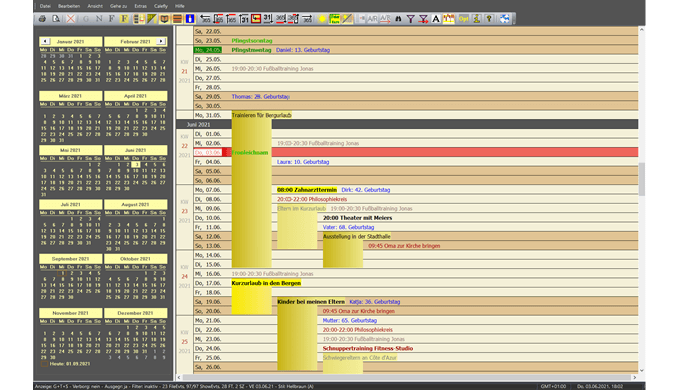Toggle the open book icon

click(x=164, y=19)
